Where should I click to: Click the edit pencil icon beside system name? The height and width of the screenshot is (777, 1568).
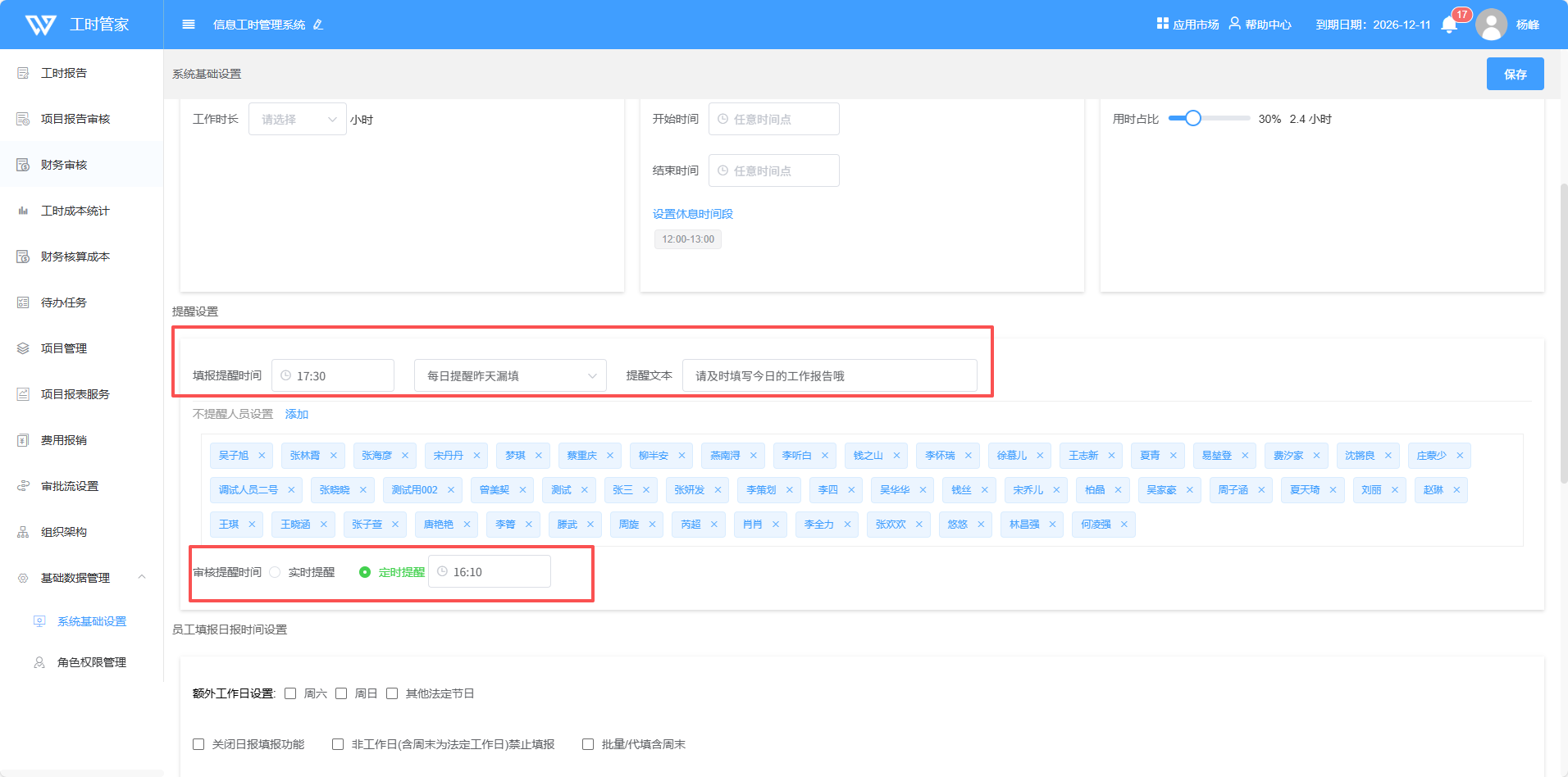318,25
